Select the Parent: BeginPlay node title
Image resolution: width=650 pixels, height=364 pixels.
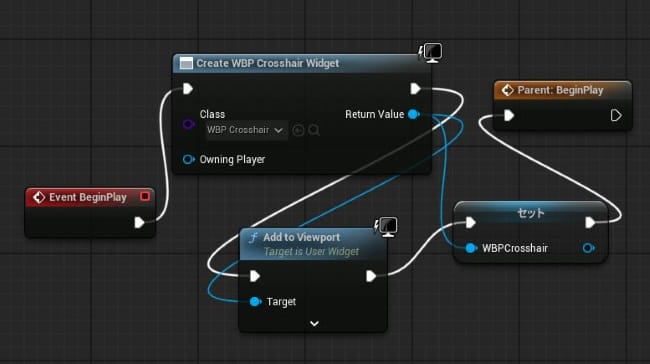tap(560, 90)
